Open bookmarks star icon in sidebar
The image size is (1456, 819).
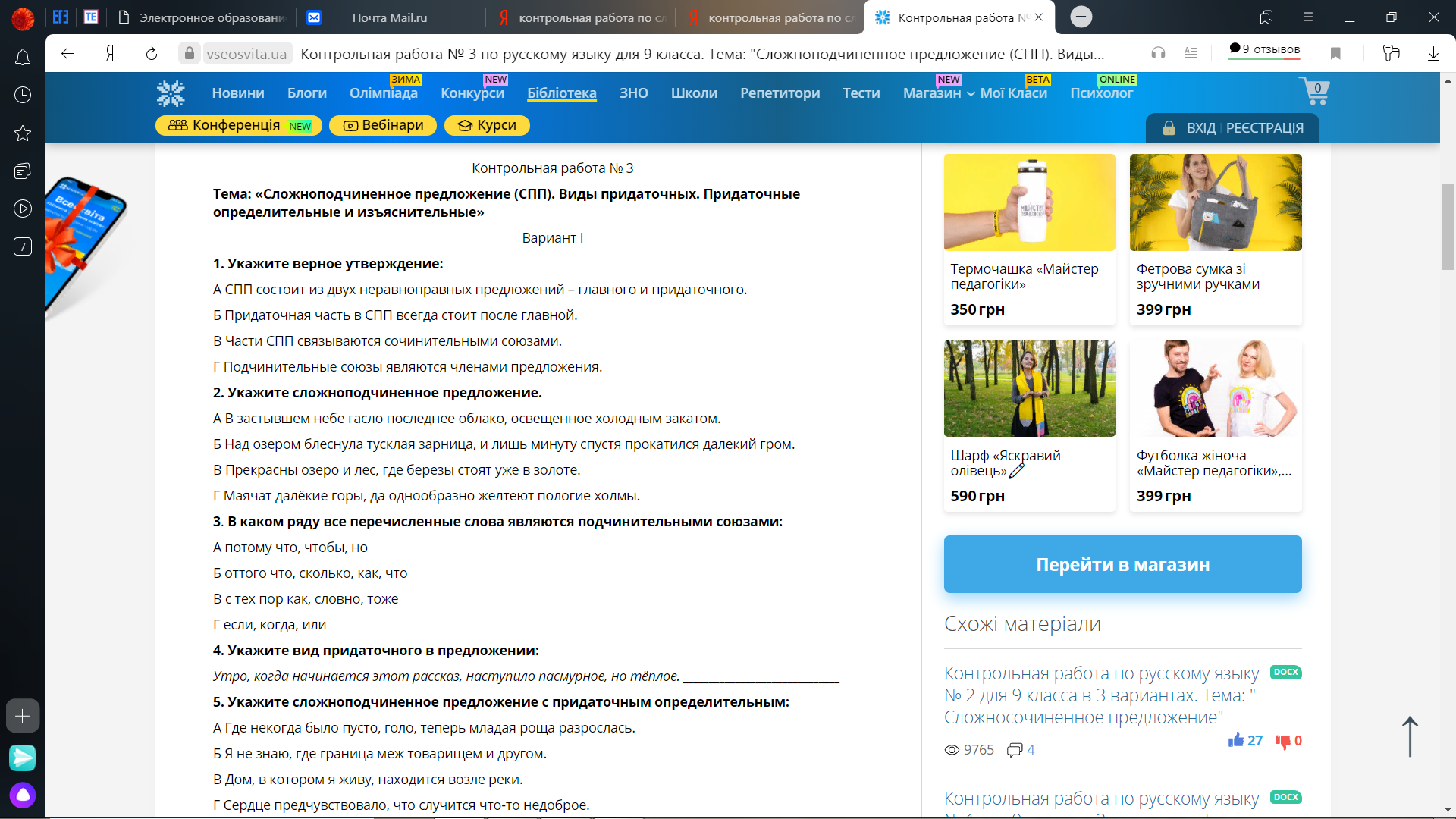point(23,133)
